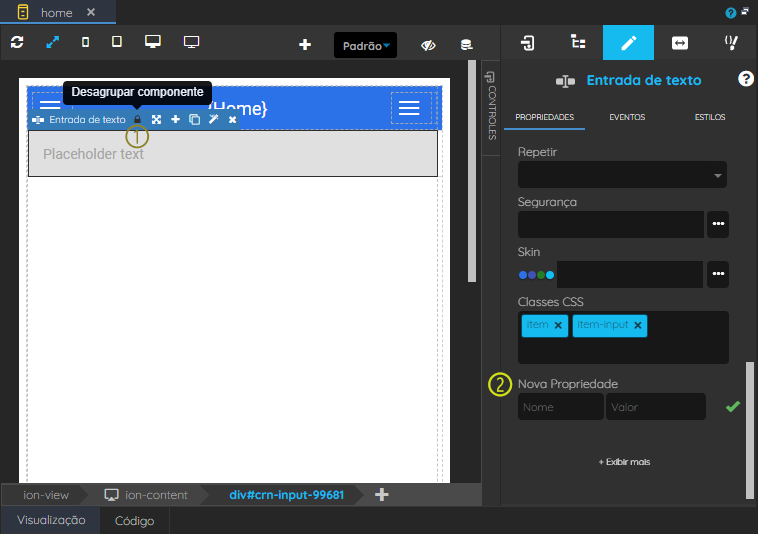Expand the Repetir dropdown
The width and height of the screenshot is (758, 534).
[x=622, y=174]
